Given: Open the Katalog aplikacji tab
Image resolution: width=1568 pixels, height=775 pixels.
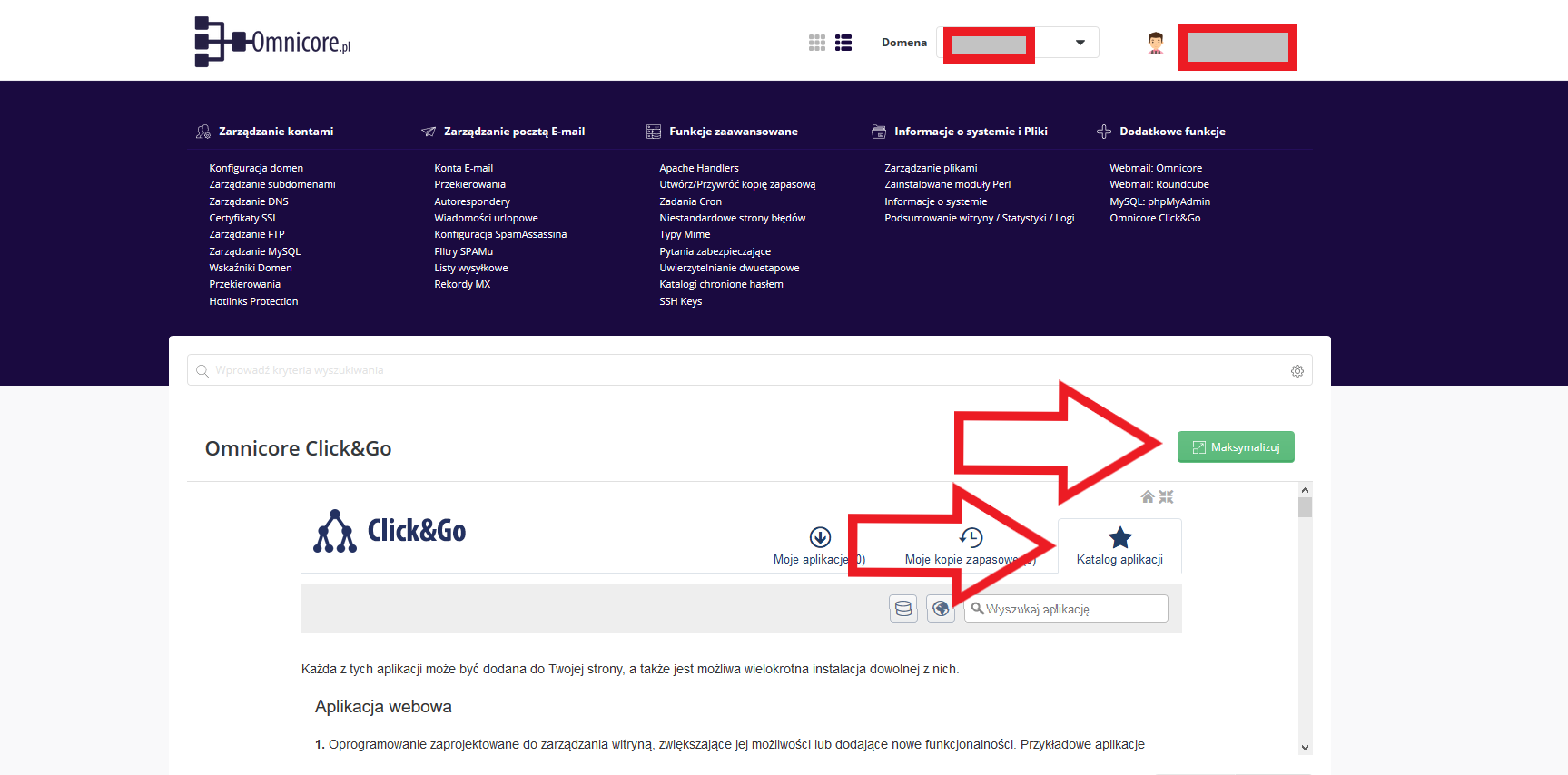Looking at the screenshot, I should click(x=1119, y=546).
